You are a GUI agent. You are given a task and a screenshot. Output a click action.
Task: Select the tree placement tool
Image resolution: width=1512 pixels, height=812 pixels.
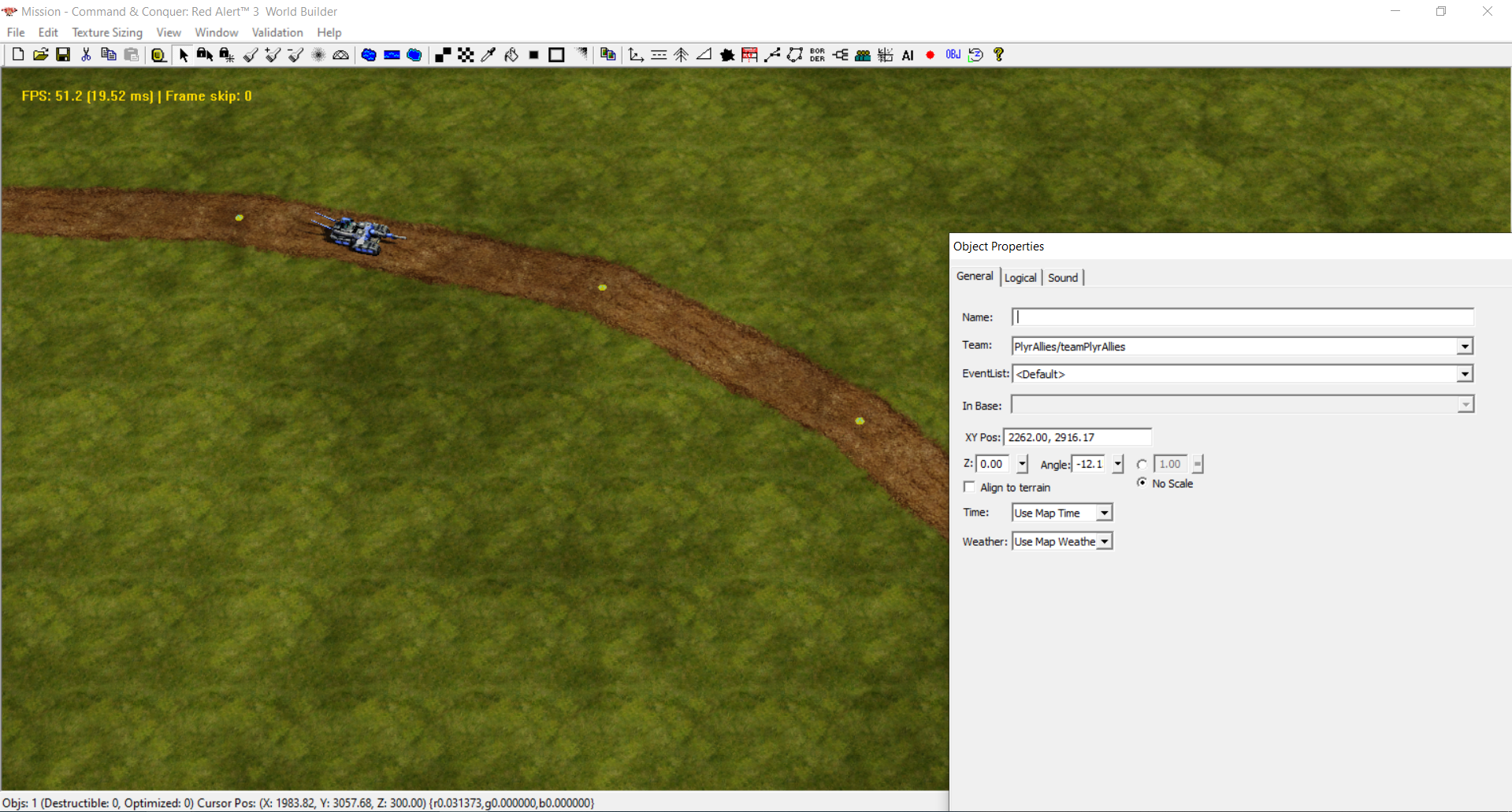click(682, 54)
